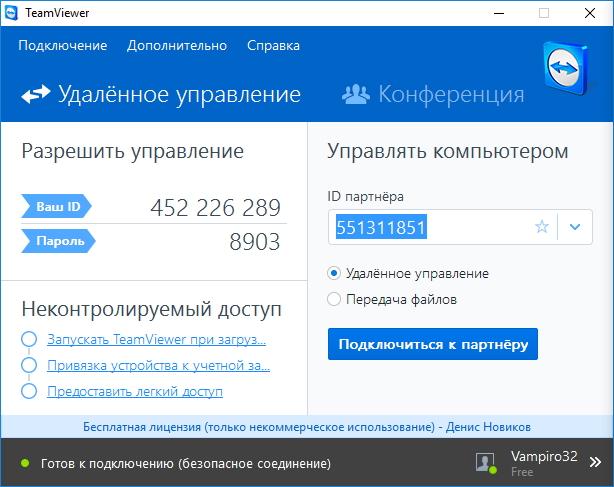Click the circle next to Предоставить легкий доступ
The height and width of the screenshot is (487, 614).
click(29, 391)
